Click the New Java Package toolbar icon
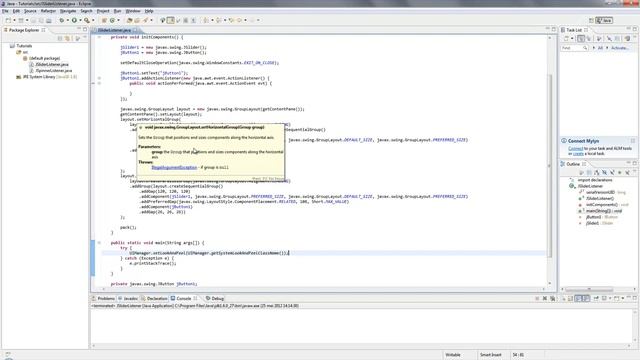The image size is (640, 360). pyautogui.click(x=104, y=20)
